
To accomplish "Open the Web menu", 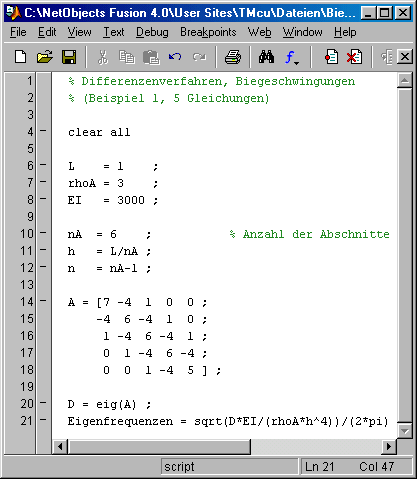I will [x=259, y=32].
